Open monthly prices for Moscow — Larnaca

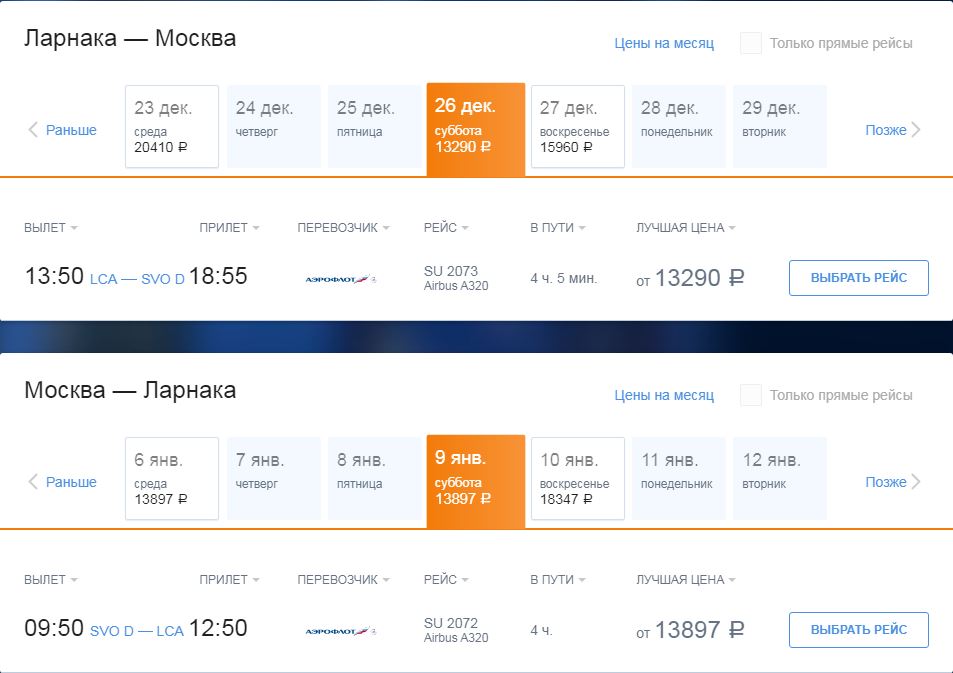[664, 395]
